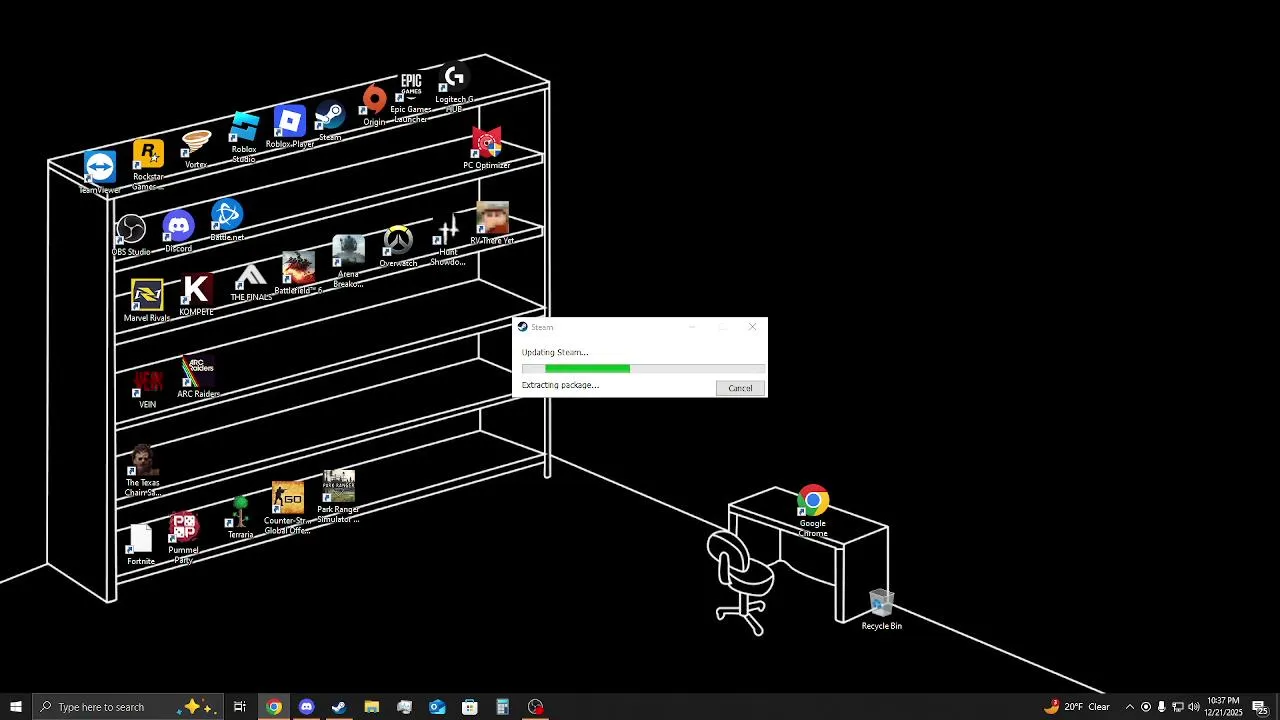Open Task View from the taskbar
The height and width of the screenshot is (720, 1280).
coord(240,707)
